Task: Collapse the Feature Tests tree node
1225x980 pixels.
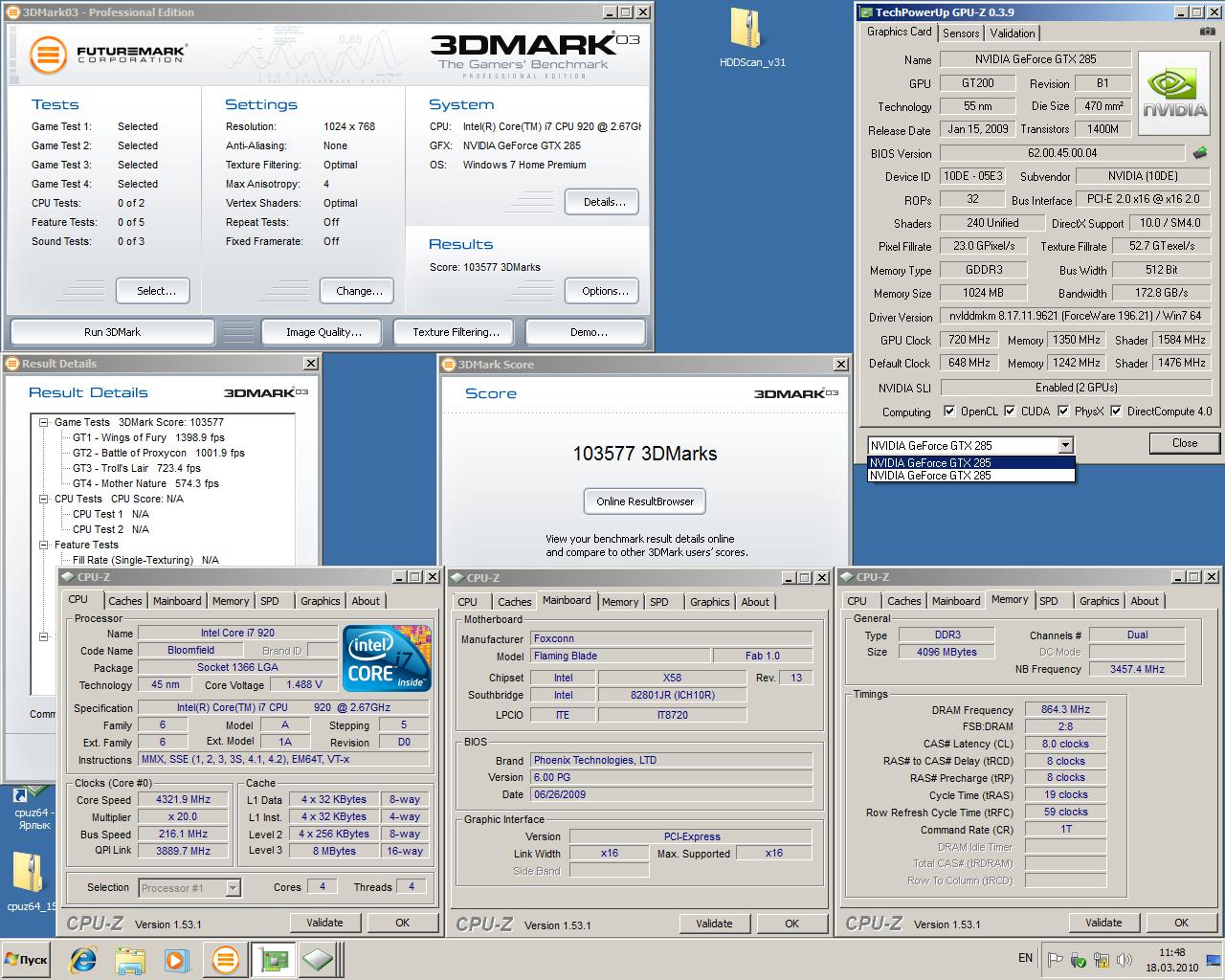Action: click(x=44, y=545)
